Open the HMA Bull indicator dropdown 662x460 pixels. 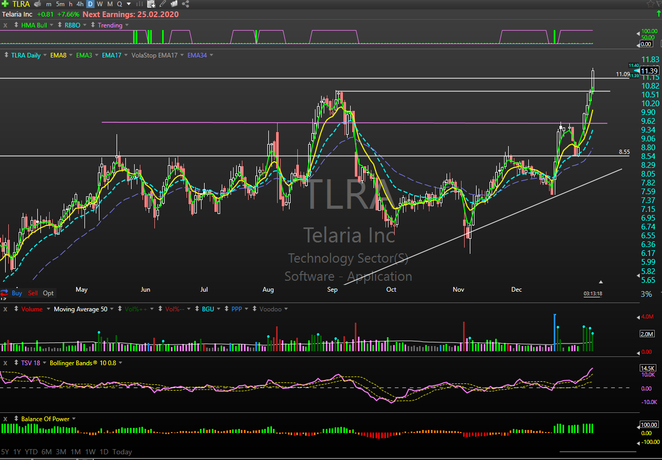(52, 25)
